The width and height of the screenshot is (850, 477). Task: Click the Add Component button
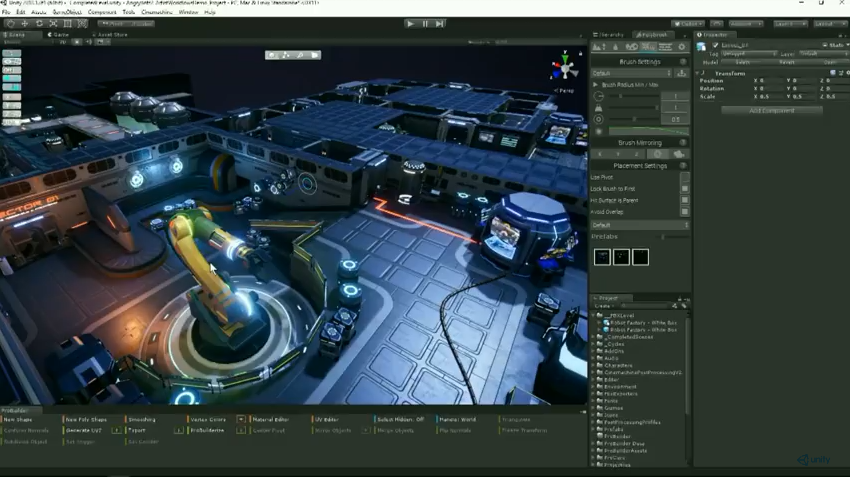(x=771, y=110)
